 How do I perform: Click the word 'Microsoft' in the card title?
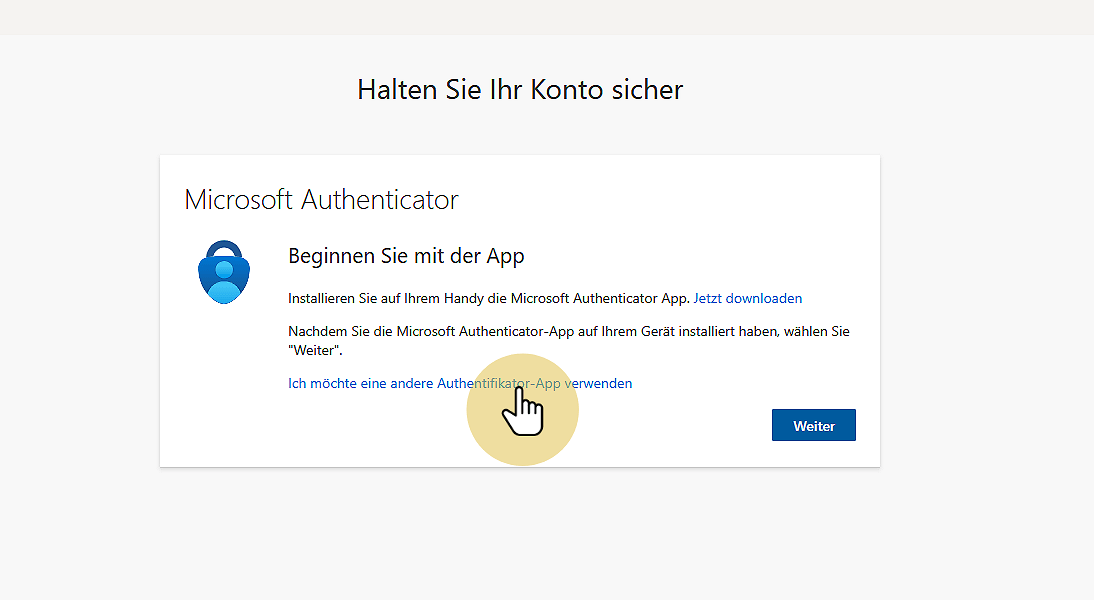click(239, 199)
